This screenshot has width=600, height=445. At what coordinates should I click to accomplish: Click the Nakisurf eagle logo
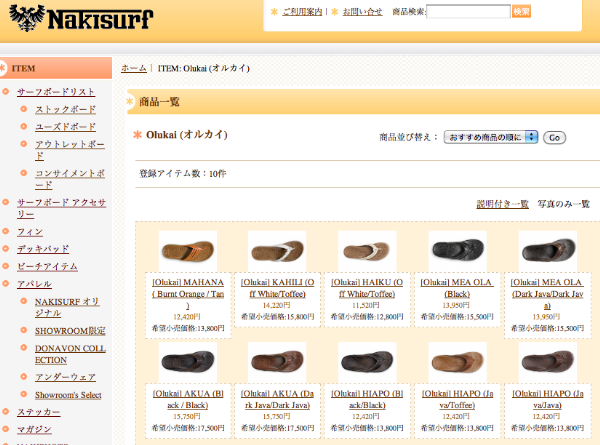(x=81, y=18)
